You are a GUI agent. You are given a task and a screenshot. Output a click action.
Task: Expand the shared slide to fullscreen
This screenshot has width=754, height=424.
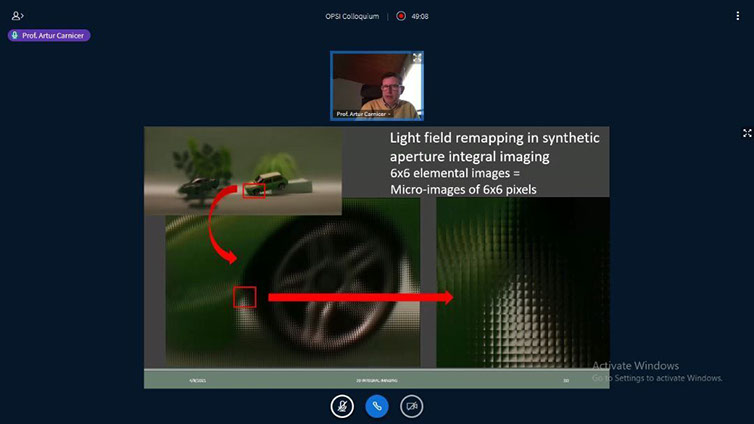[x=746, y=133]
